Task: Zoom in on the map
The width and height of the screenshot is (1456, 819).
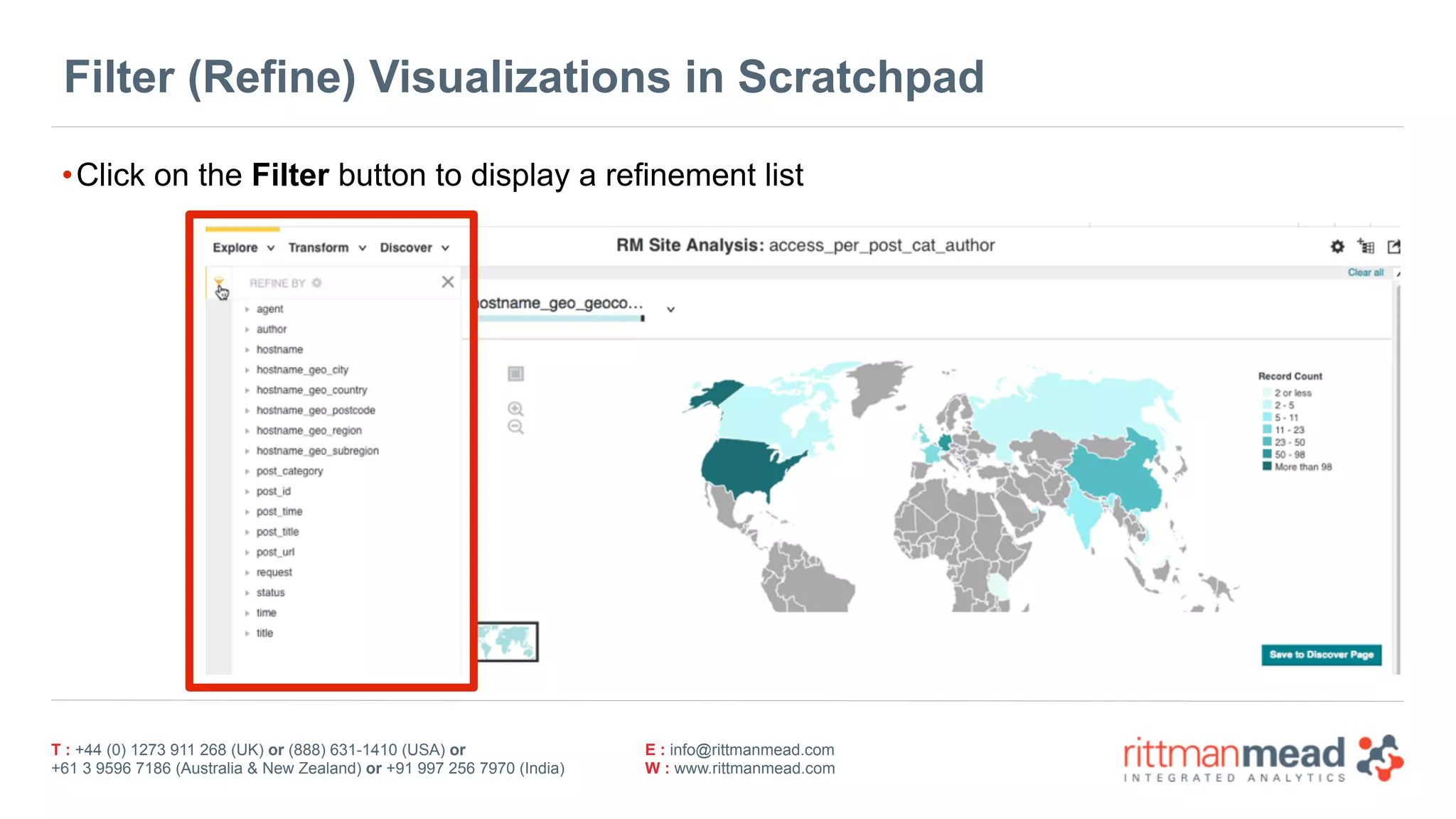Action: 515,409
